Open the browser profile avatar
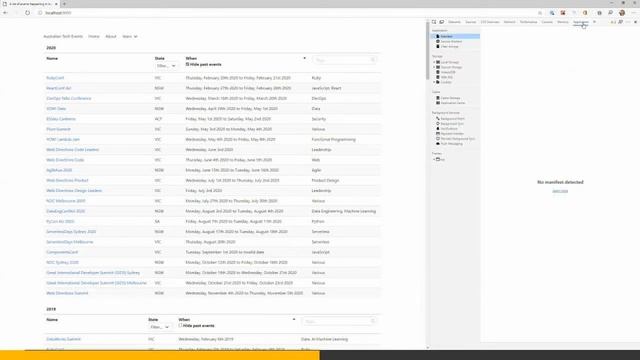 [x=622, y=13]
